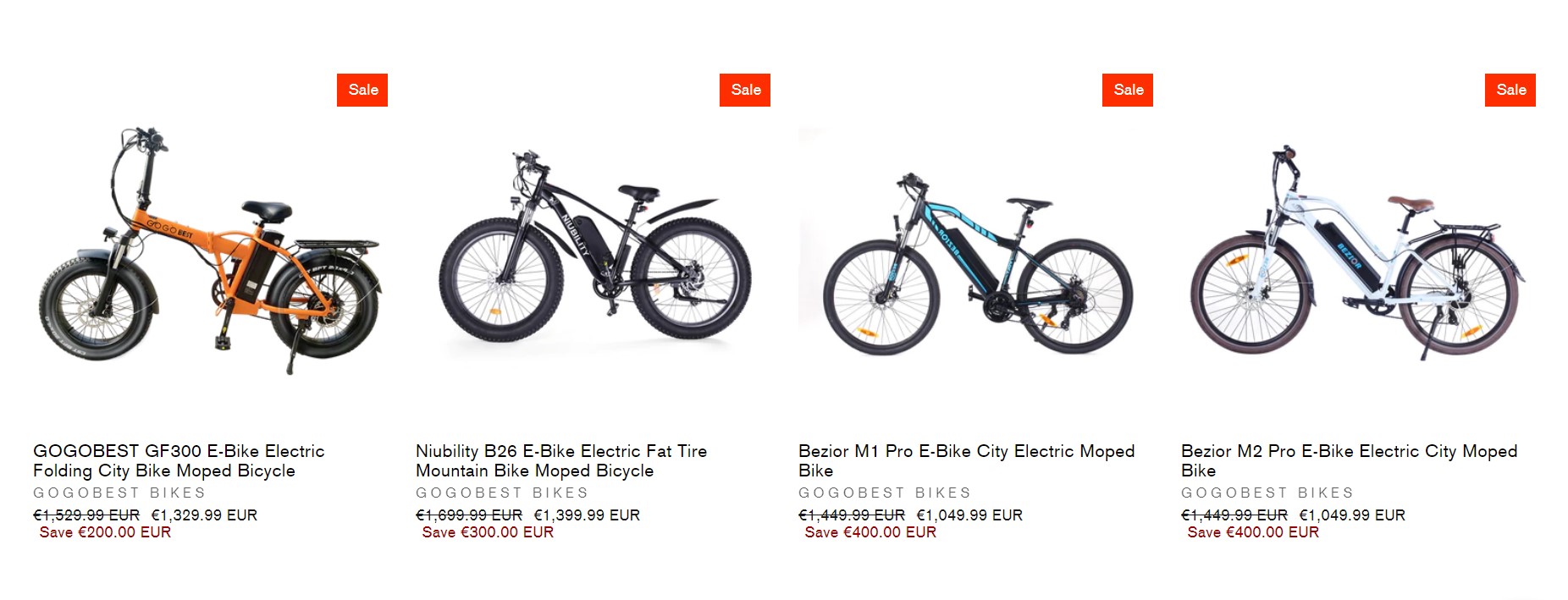Click the black Niubility B26 fat tire bike image
The width and height of the screenshot is (1568, 600).
point(593,254)
